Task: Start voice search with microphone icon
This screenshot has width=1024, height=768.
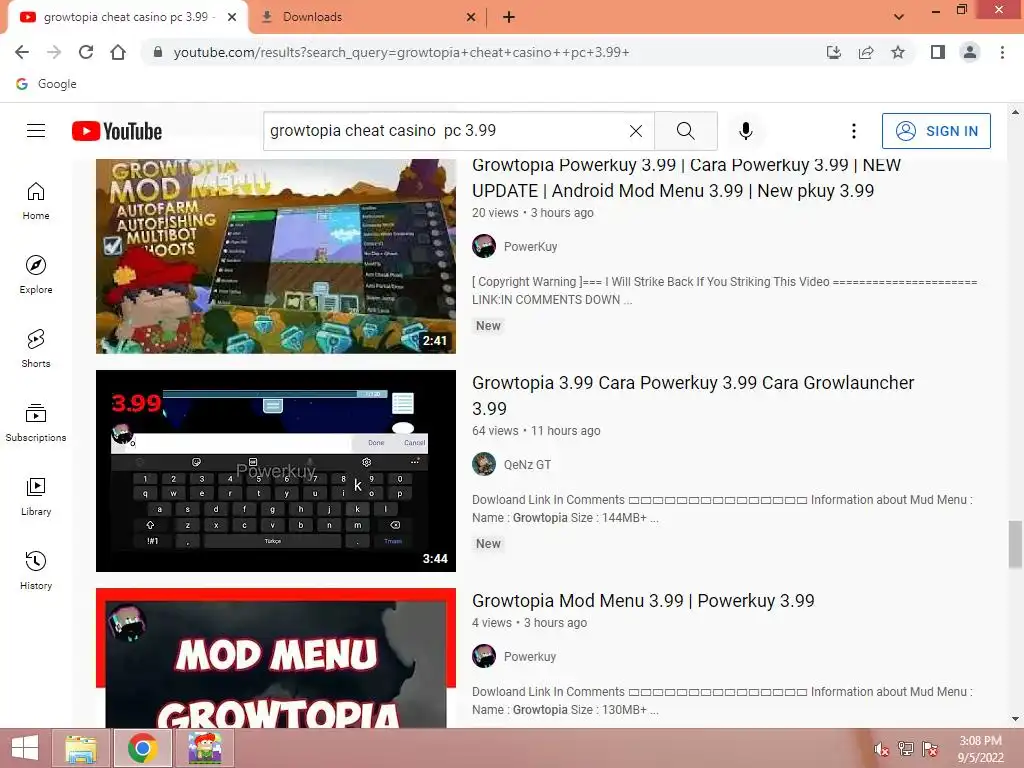Action: click(x=745, y=131)
